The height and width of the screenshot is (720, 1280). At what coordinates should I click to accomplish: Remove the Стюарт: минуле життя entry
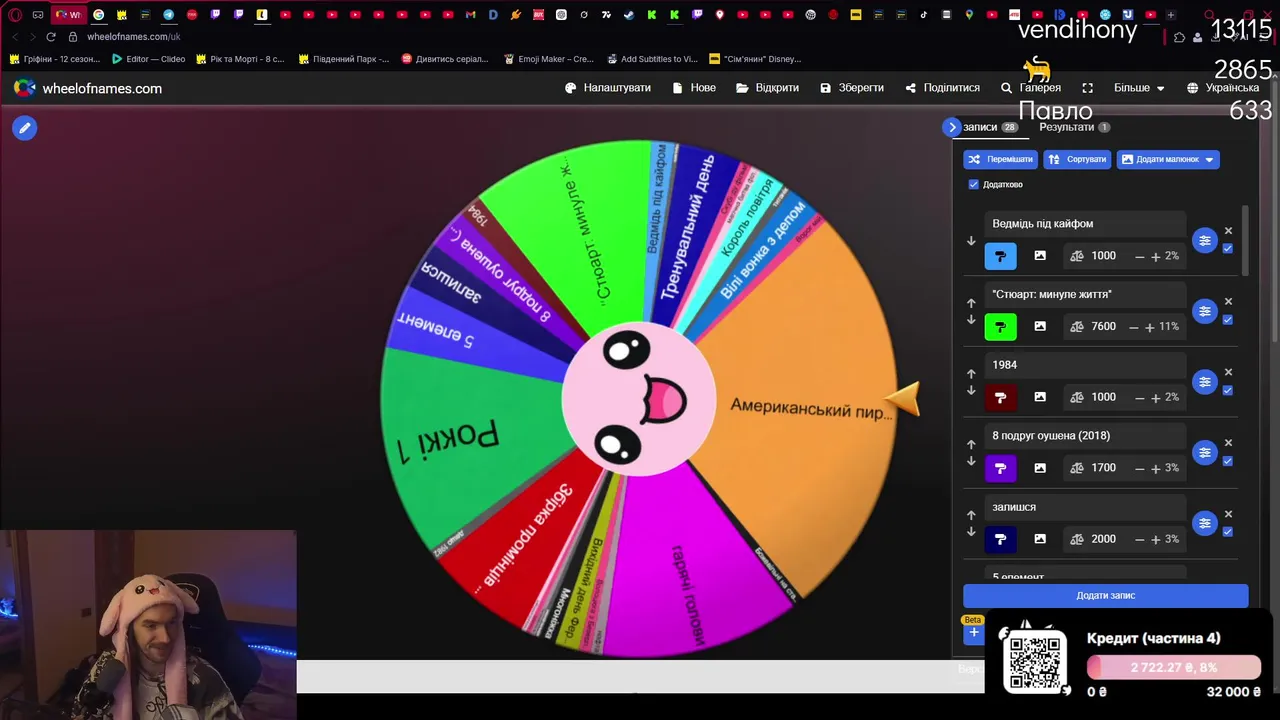(1228, 301)
